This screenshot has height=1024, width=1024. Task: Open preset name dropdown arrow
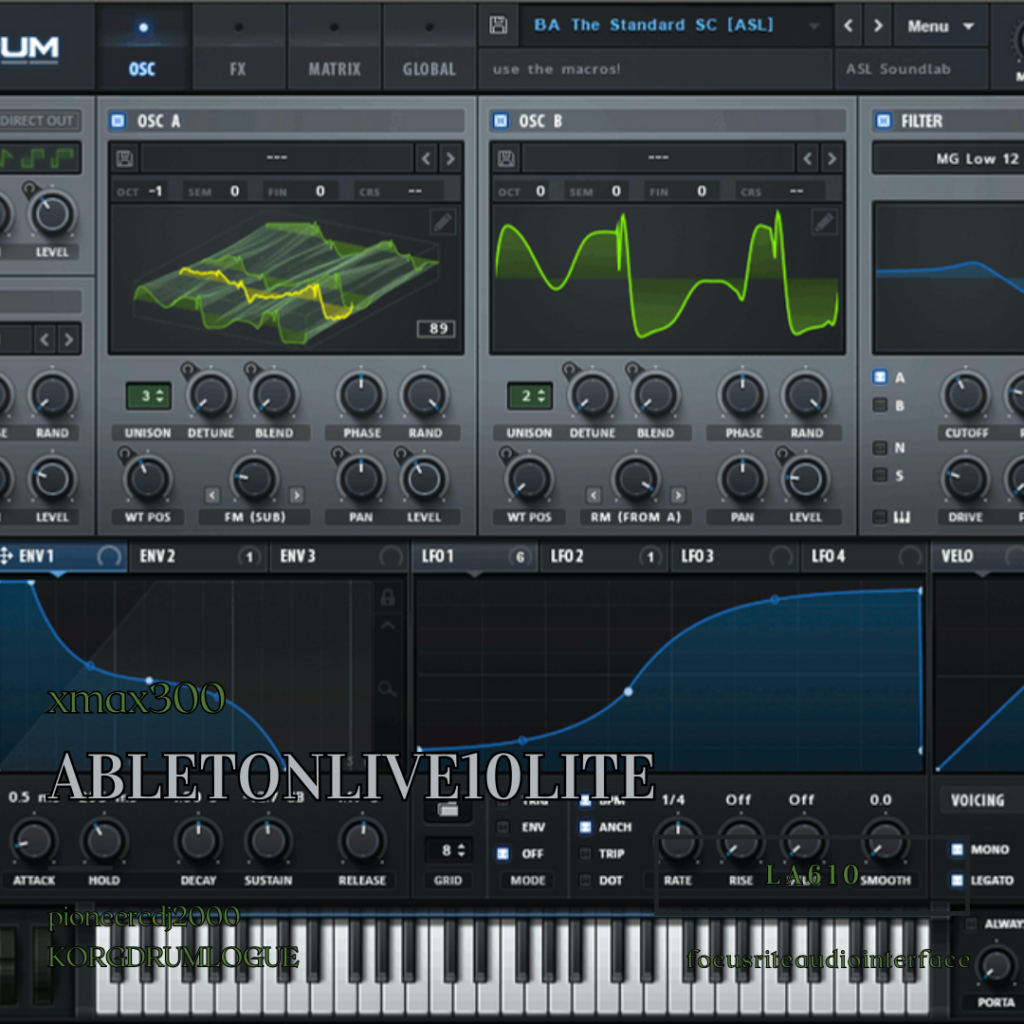pos(814,26)
